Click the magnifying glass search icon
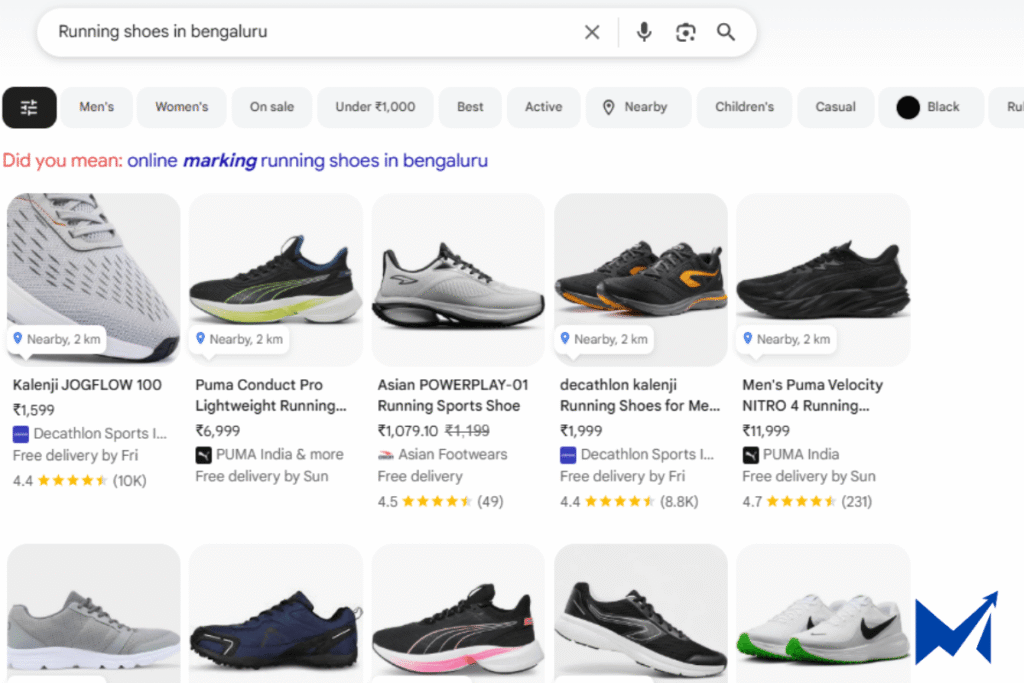This screenshot has height=683, width=1024. click(726, 32)
